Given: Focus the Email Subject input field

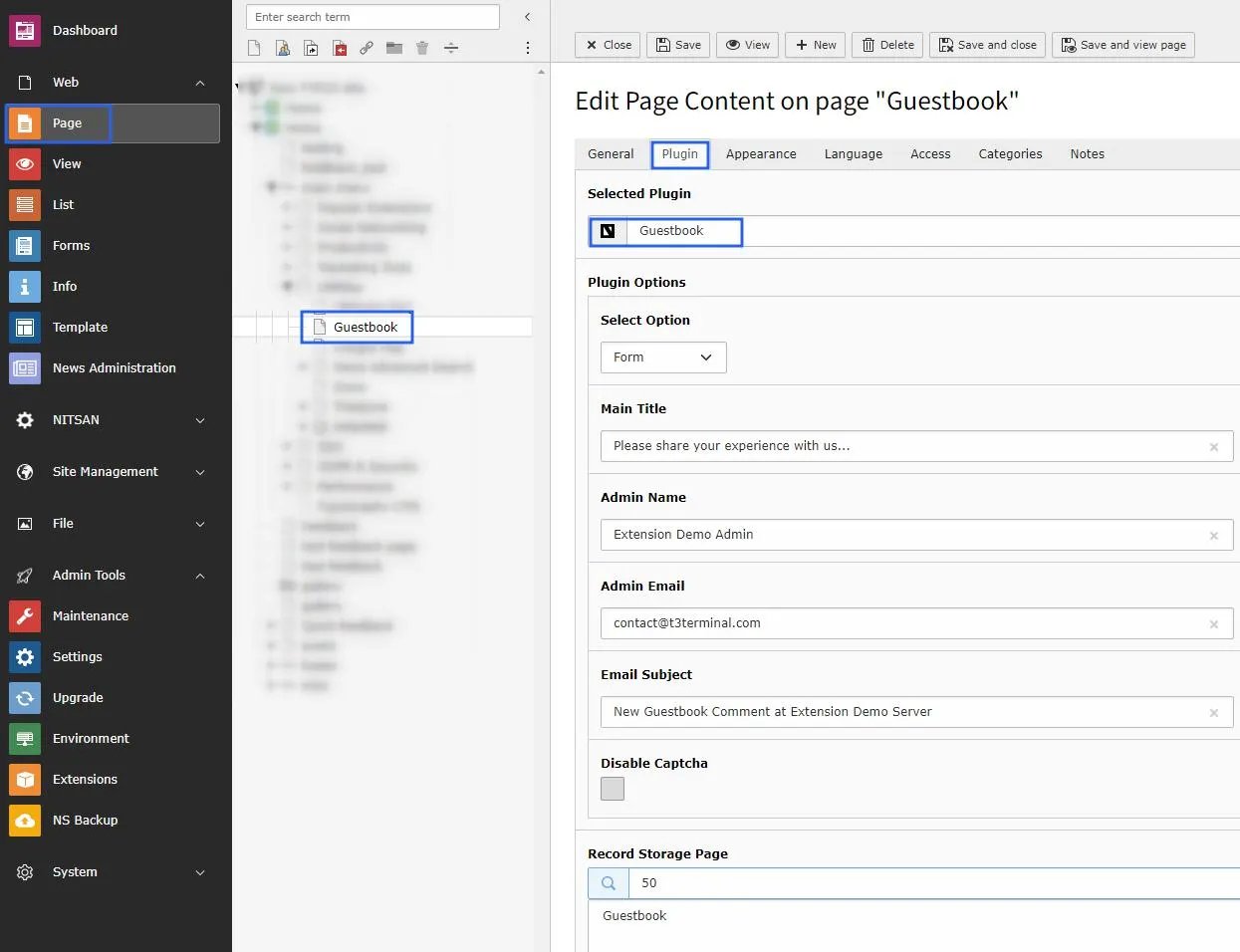Looking at the screenshot, I should pos(916,712).
